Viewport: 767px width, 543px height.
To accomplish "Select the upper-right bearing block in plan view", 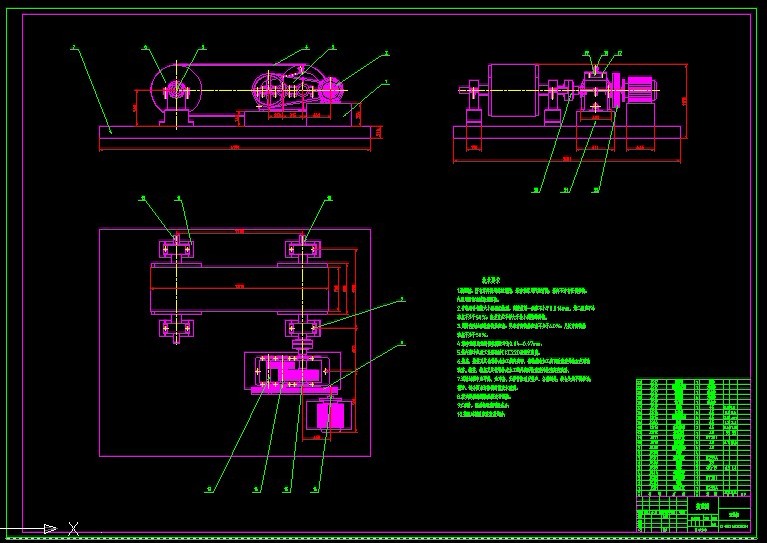I will [303, 249].
